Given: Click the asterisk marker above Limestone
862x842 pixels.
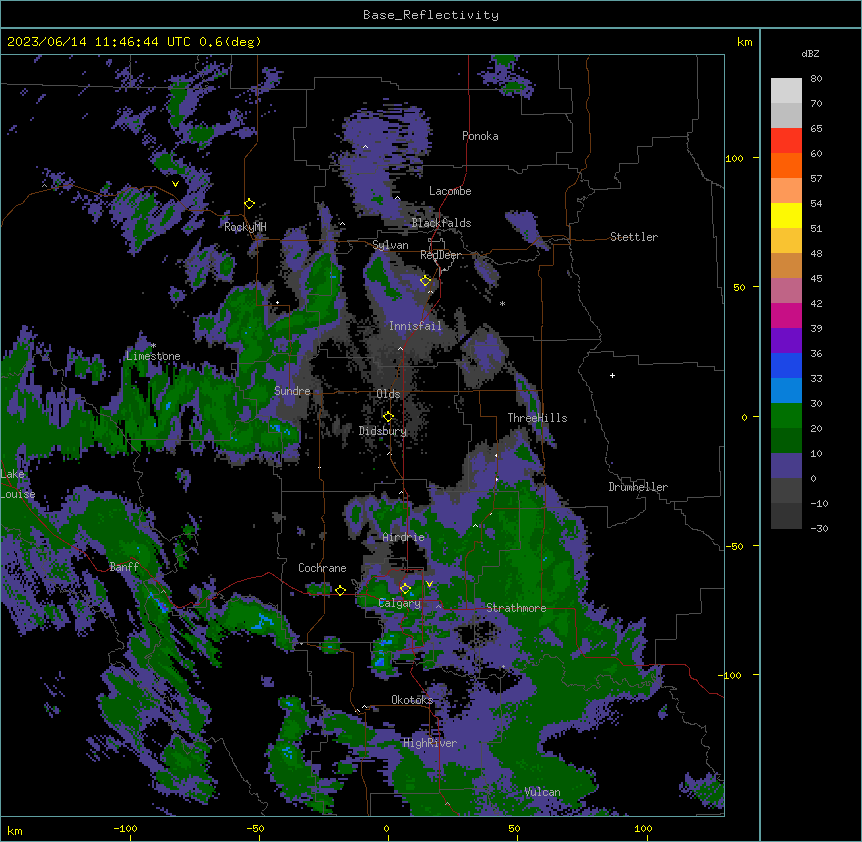Looking at the screenshot, I should 153,346.
